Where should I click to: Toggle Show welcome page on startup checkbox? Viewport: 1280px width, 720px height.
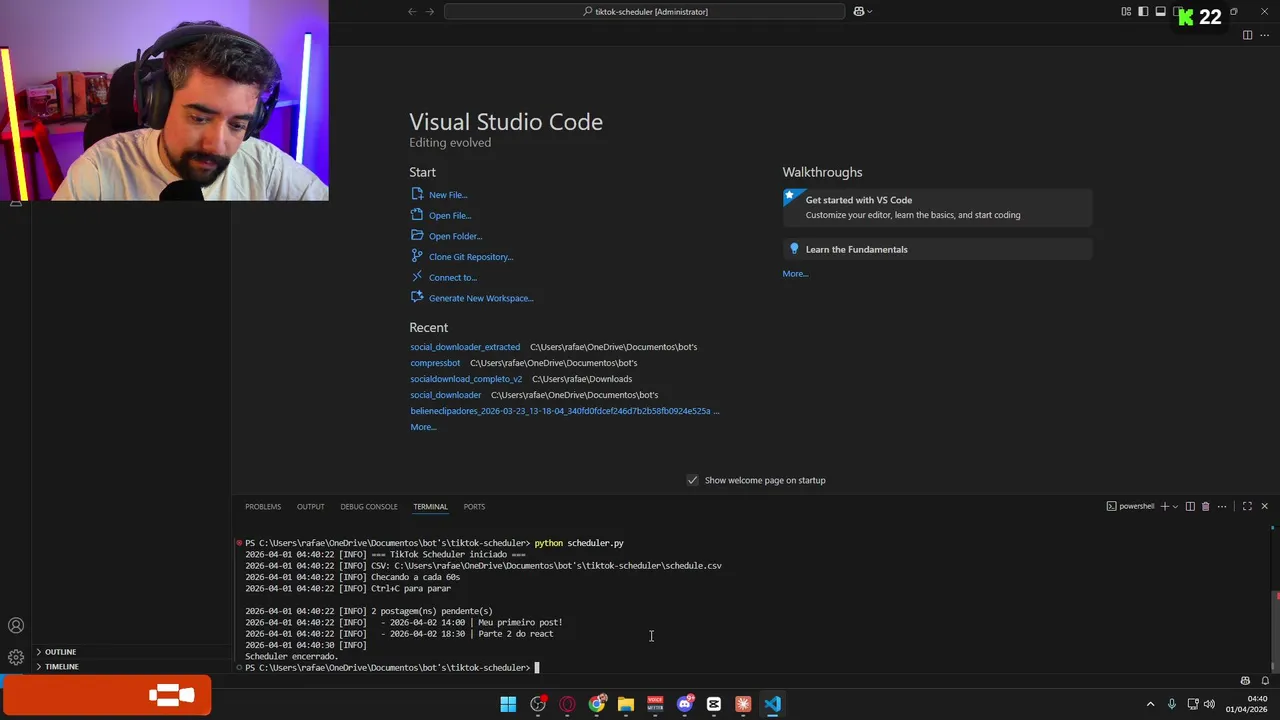point(692,480)
